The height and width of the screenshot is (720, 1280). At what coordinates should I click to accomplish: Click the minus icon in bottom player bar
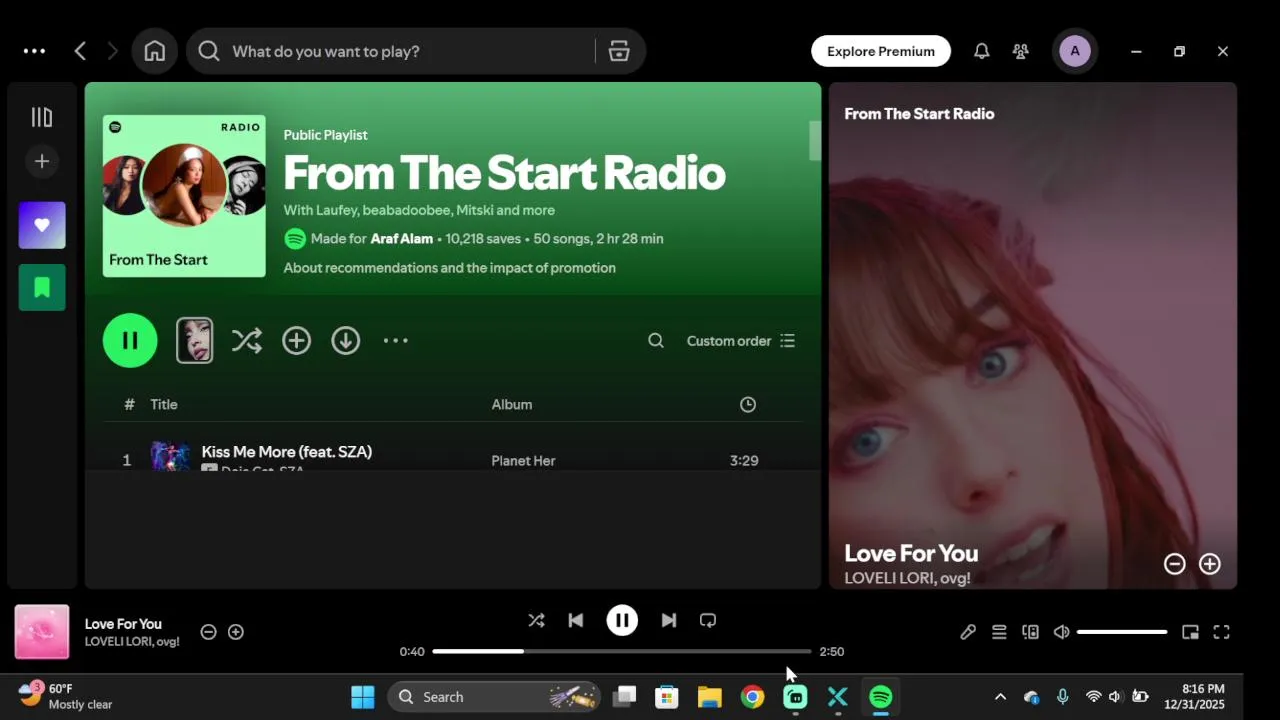point(208,632)
